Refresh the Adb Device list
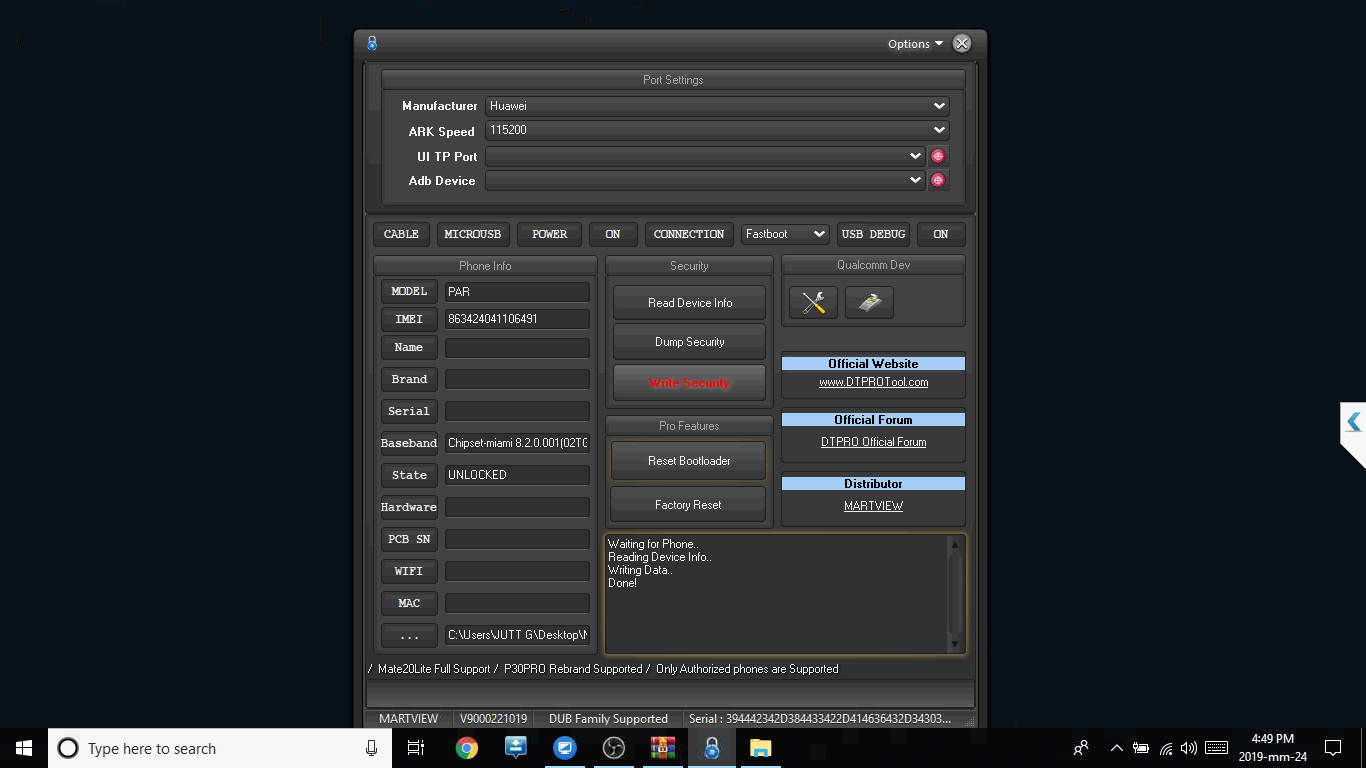1366x768 pixels. pyautogui.click(x=938, y=180)
